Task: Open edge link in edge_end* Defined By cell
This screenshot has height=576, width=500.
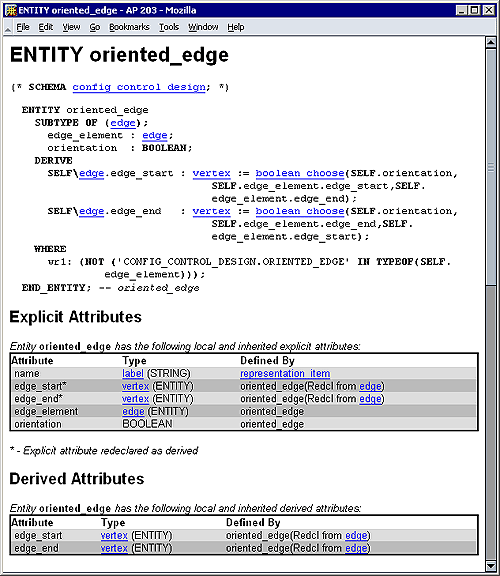Action: pos(370,399)
